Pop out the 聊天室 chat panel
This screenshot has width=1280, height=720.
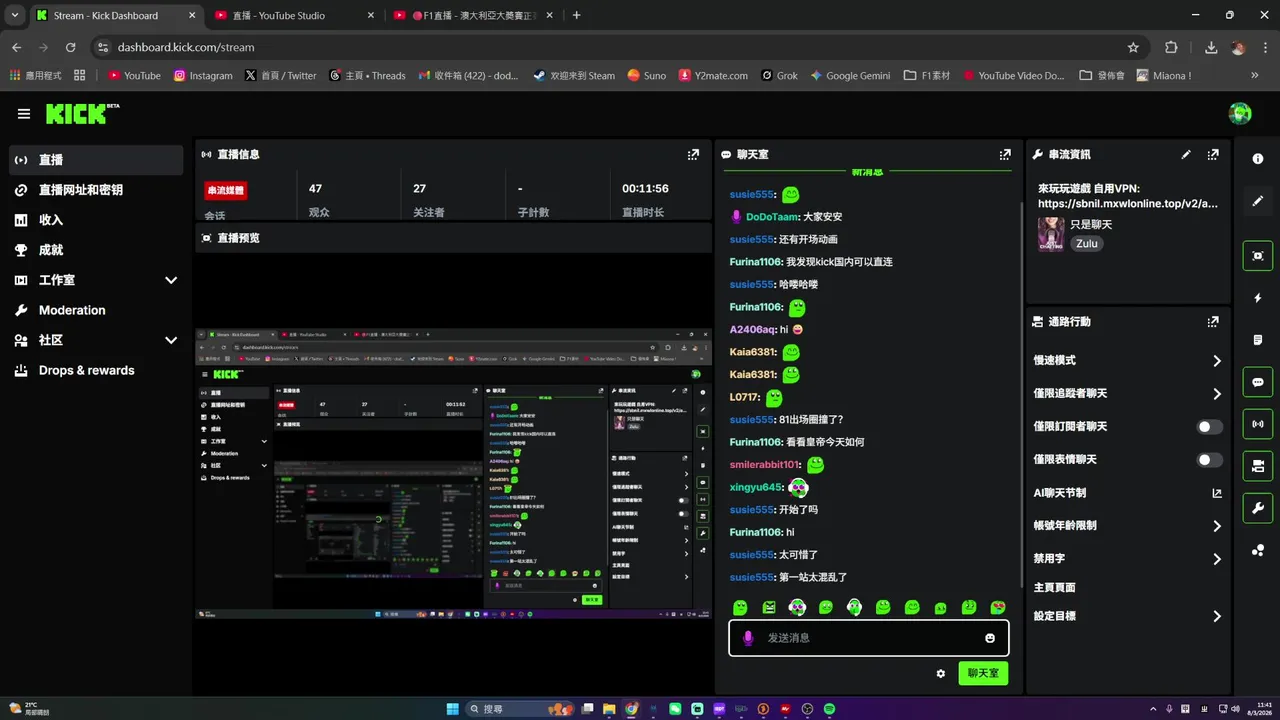point(1005,155)
